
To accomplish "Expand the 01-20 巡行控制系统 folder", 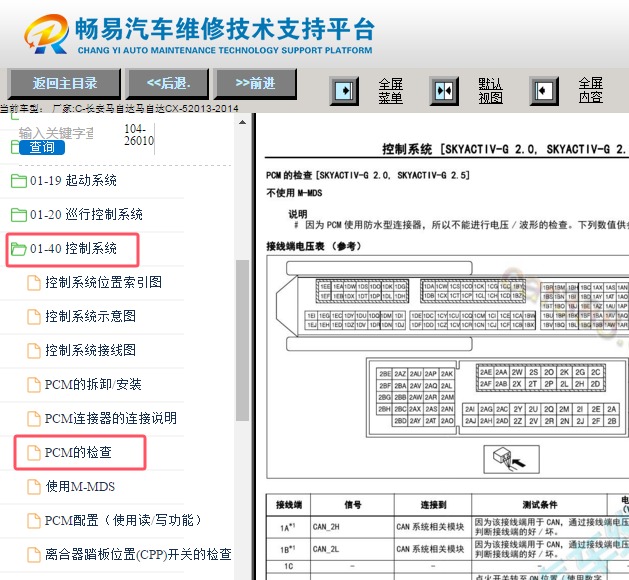I will pyautogui.click(x=86, y=214).
